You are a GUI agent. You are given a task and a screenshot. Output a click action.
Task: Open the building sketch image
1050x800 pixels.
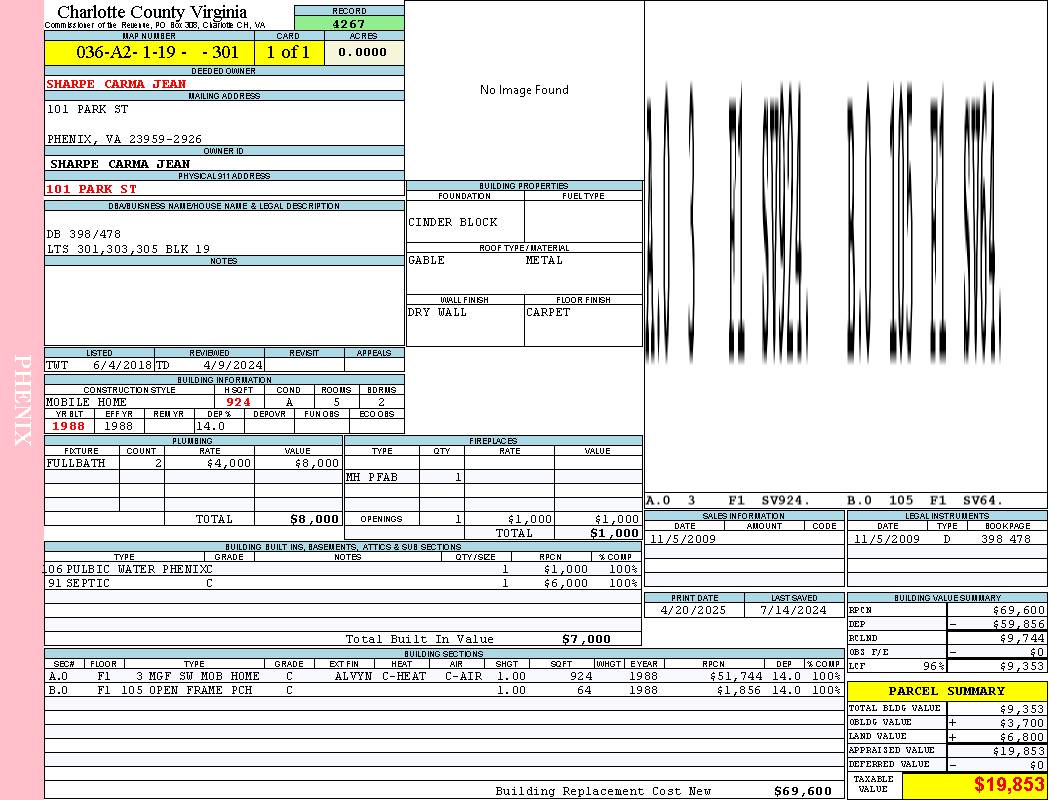pos(845,240)
